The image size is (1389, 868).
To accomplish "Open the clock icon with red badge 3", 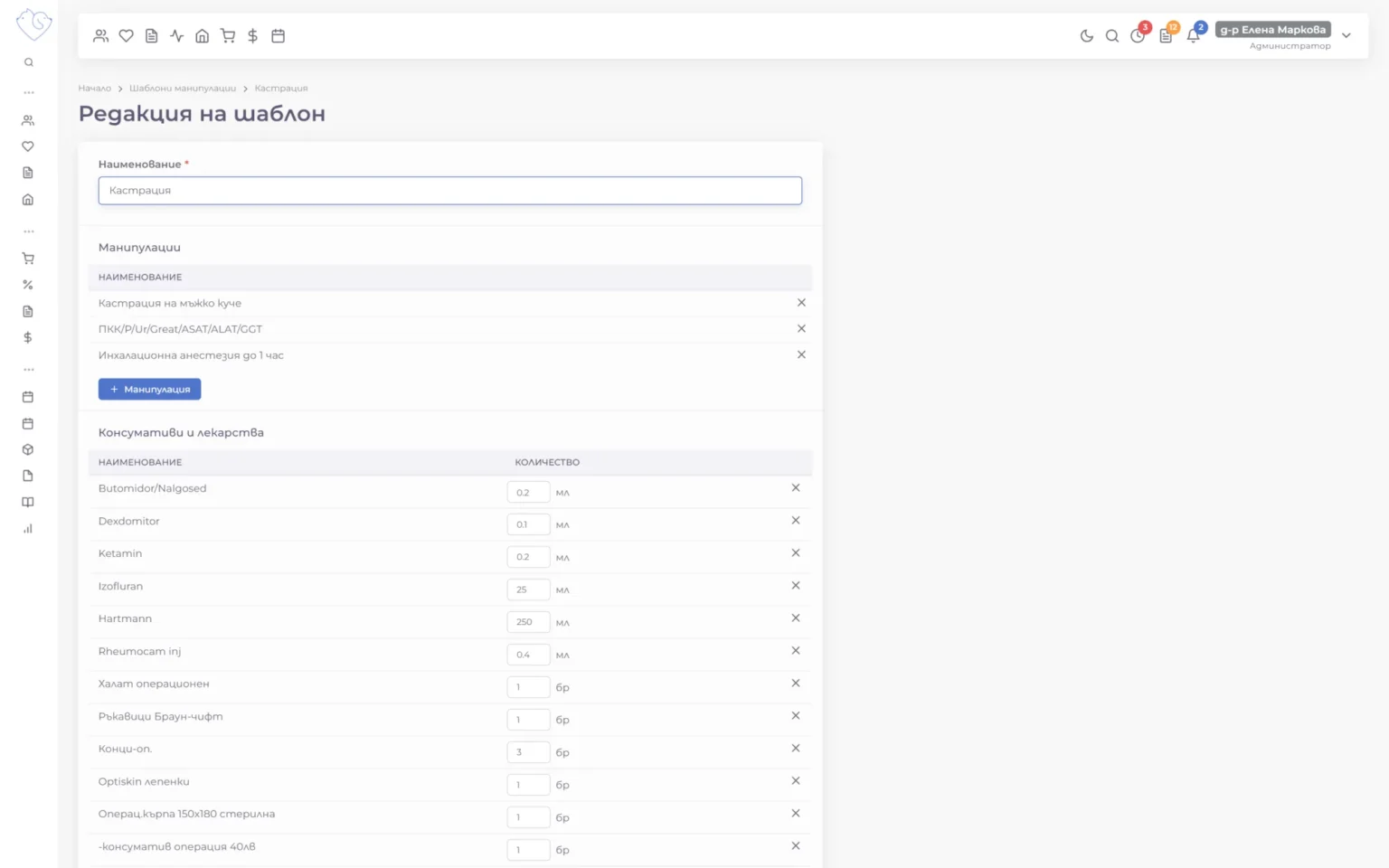I will tap(1139, 35).
